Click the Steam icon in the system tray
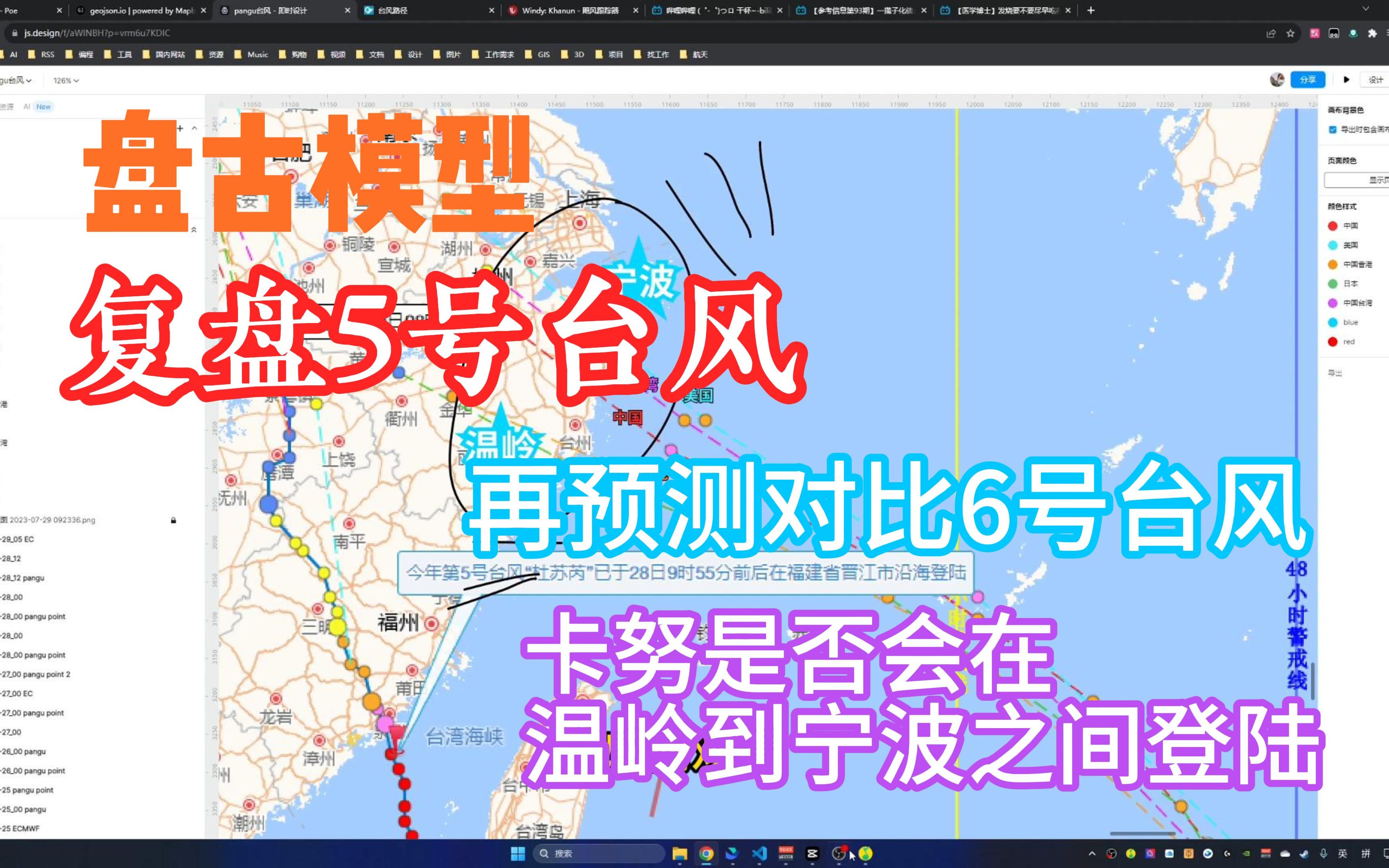Viewport: 1389px width, 868px height. (1304, 854)
